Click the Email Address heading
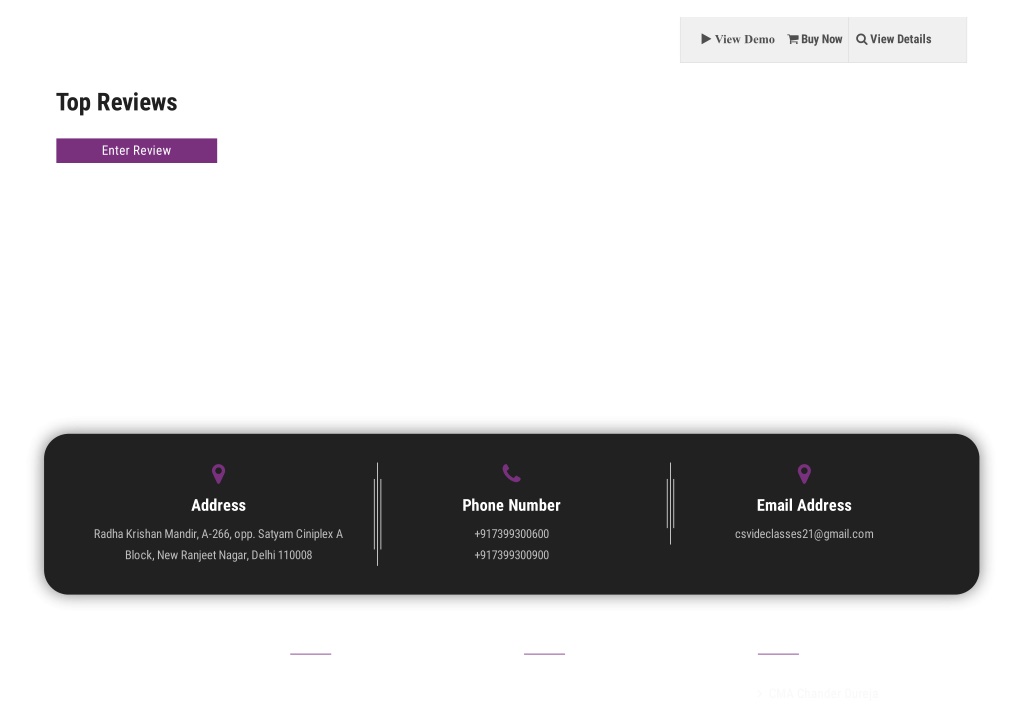This screenshot has width=1024, height=723. tap(804, 506)
